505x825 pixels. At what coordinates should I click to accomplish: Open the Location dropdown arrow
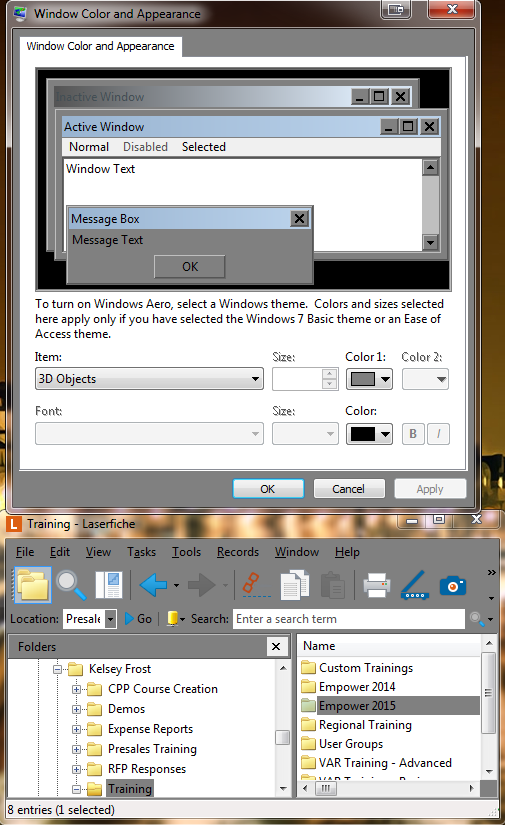click(x=110, y=619)
